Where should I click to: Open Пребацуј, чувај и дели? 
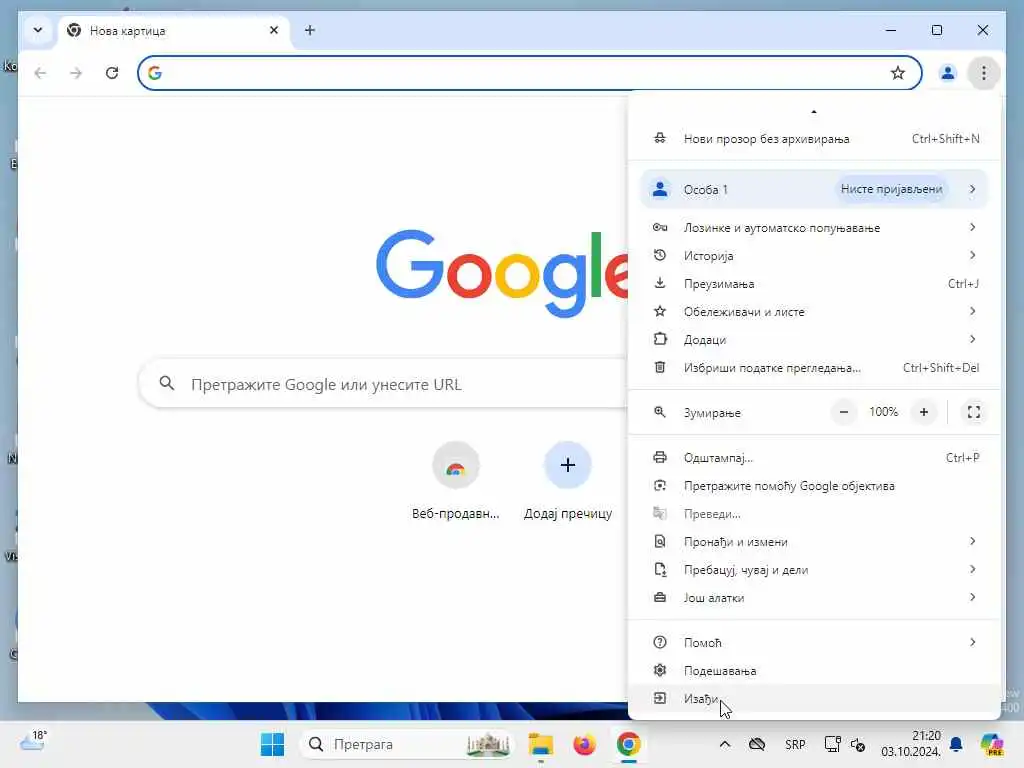[x=814, y=569]
